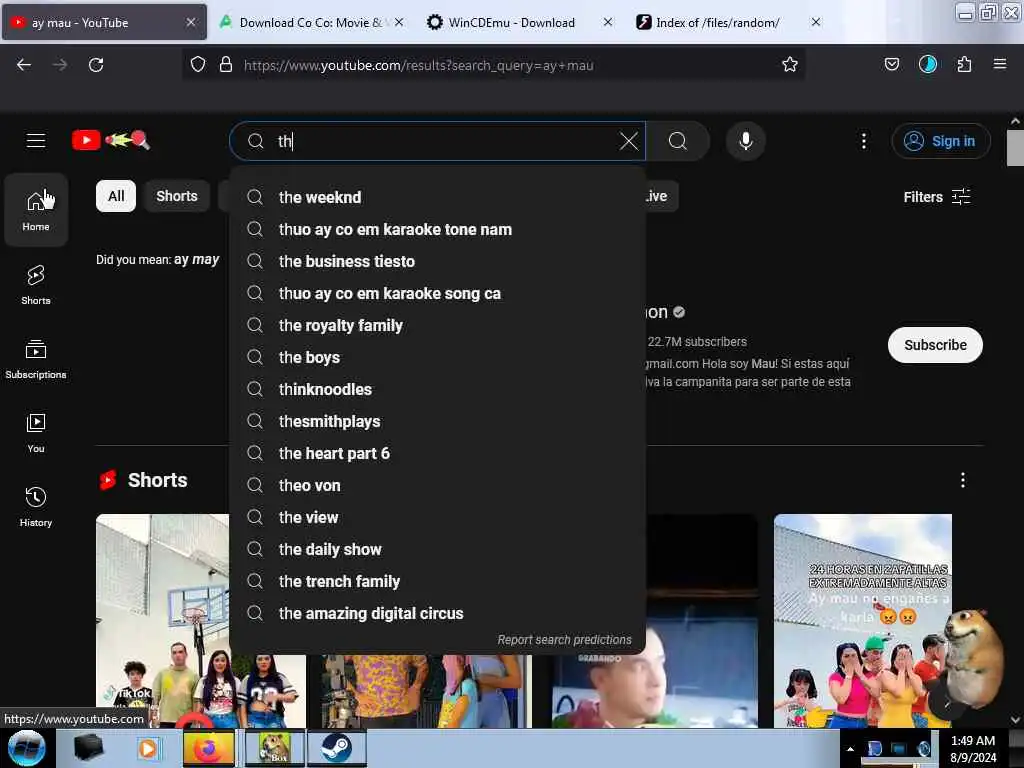This screenshot has height=768, width=1024.
Task: Choose suggestion 'theo von'
Action: point(438,485)
